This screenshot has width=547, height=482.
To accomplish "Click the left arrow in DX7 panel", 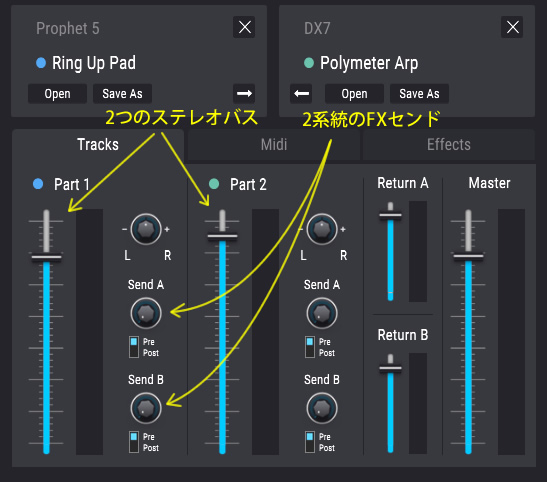I will tap(301, 93).
